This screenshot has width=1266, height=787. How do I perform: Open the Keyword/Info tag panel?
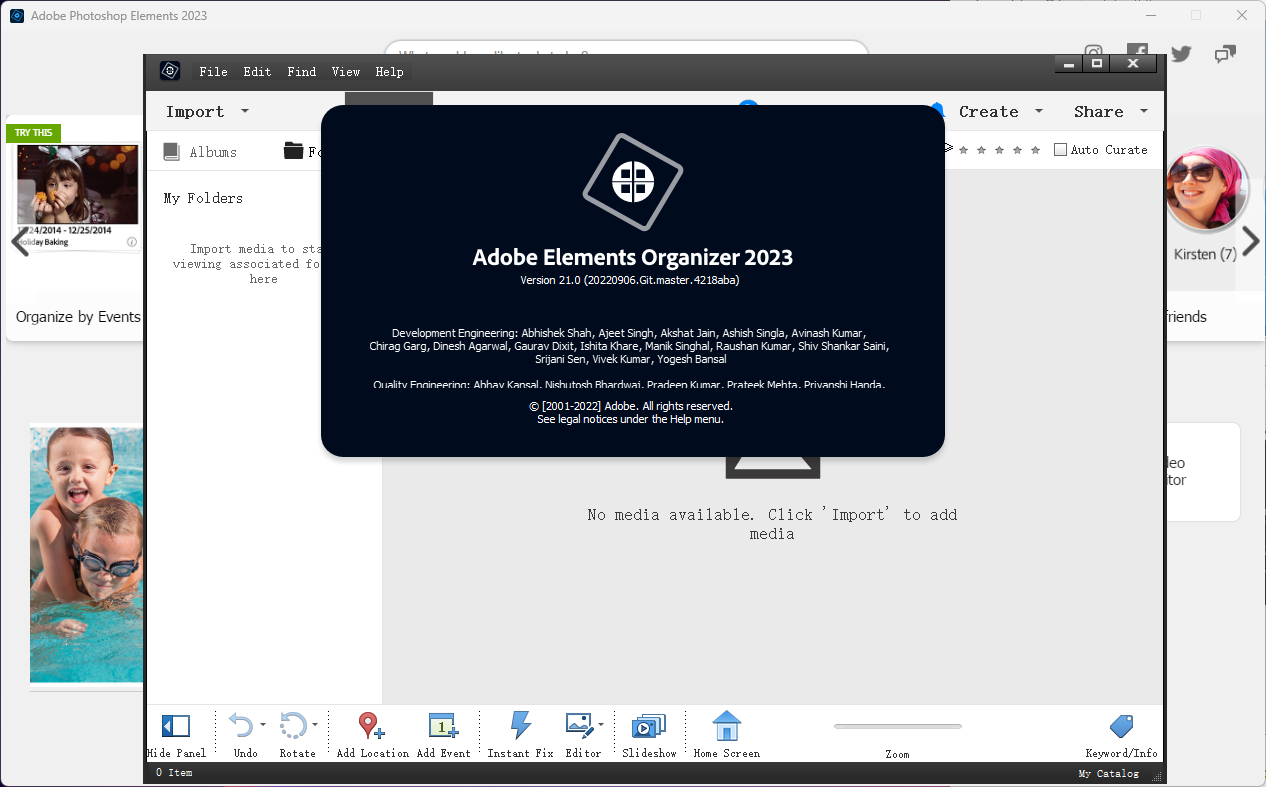(1122, 726)
